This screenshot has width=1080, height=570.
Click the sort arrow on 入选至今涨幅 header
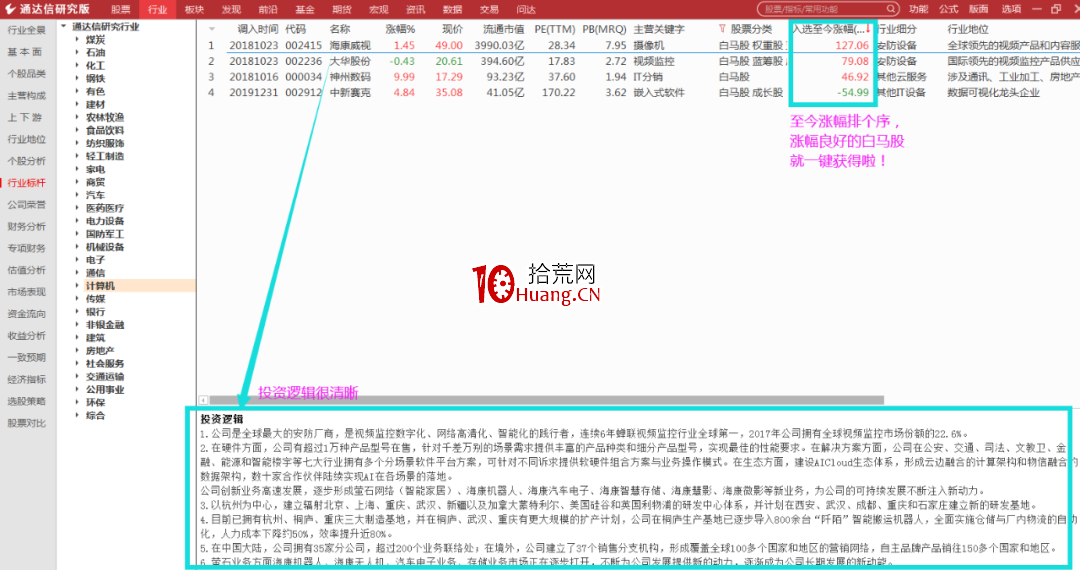[868, 29]
